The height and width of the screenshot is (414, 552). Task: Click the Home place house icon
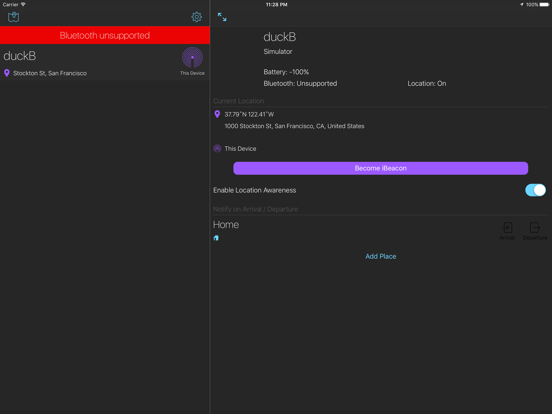coord(216,238)
